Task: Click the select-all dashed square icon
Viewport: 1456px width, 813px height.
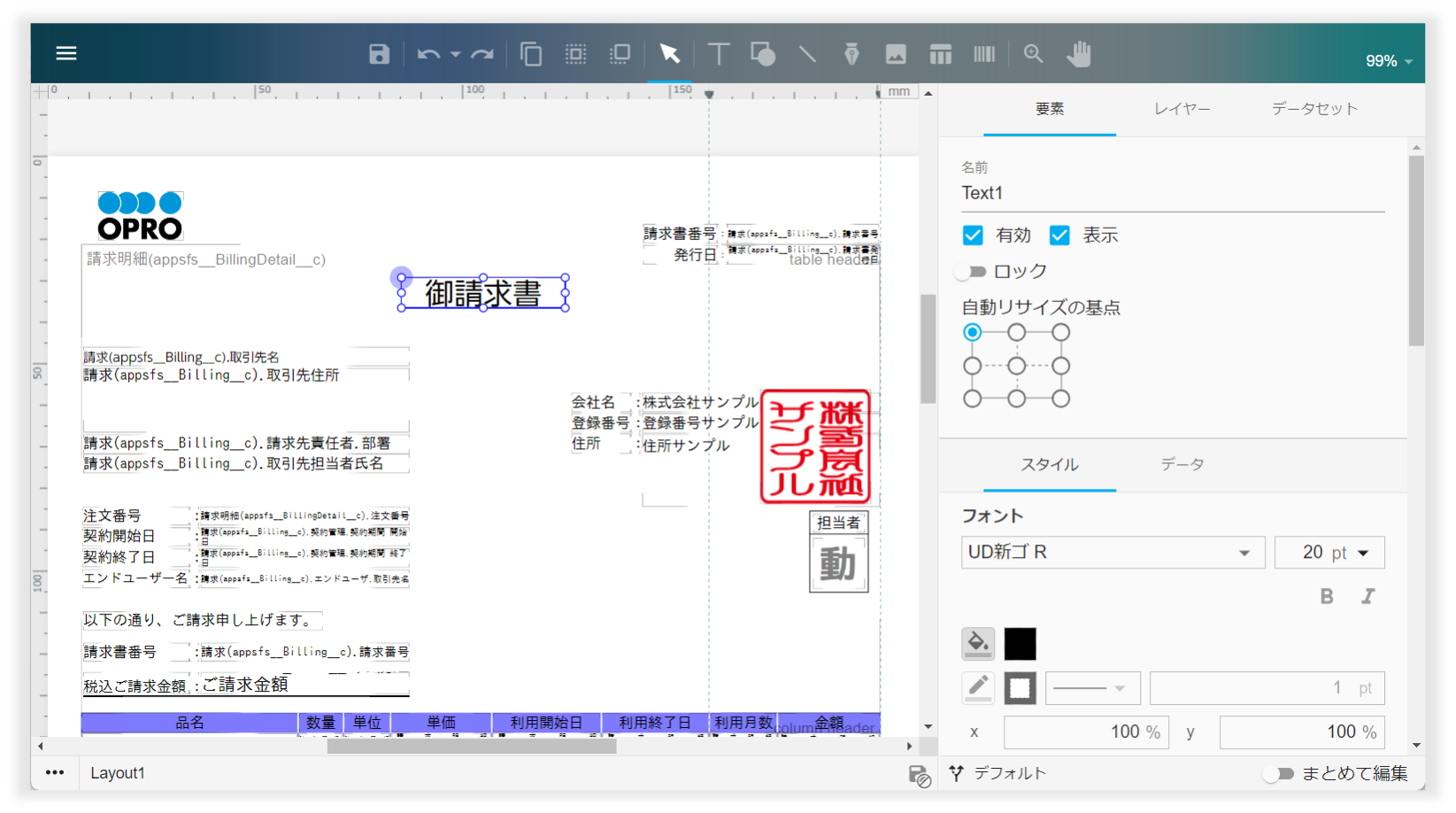Action: (576, 54)
